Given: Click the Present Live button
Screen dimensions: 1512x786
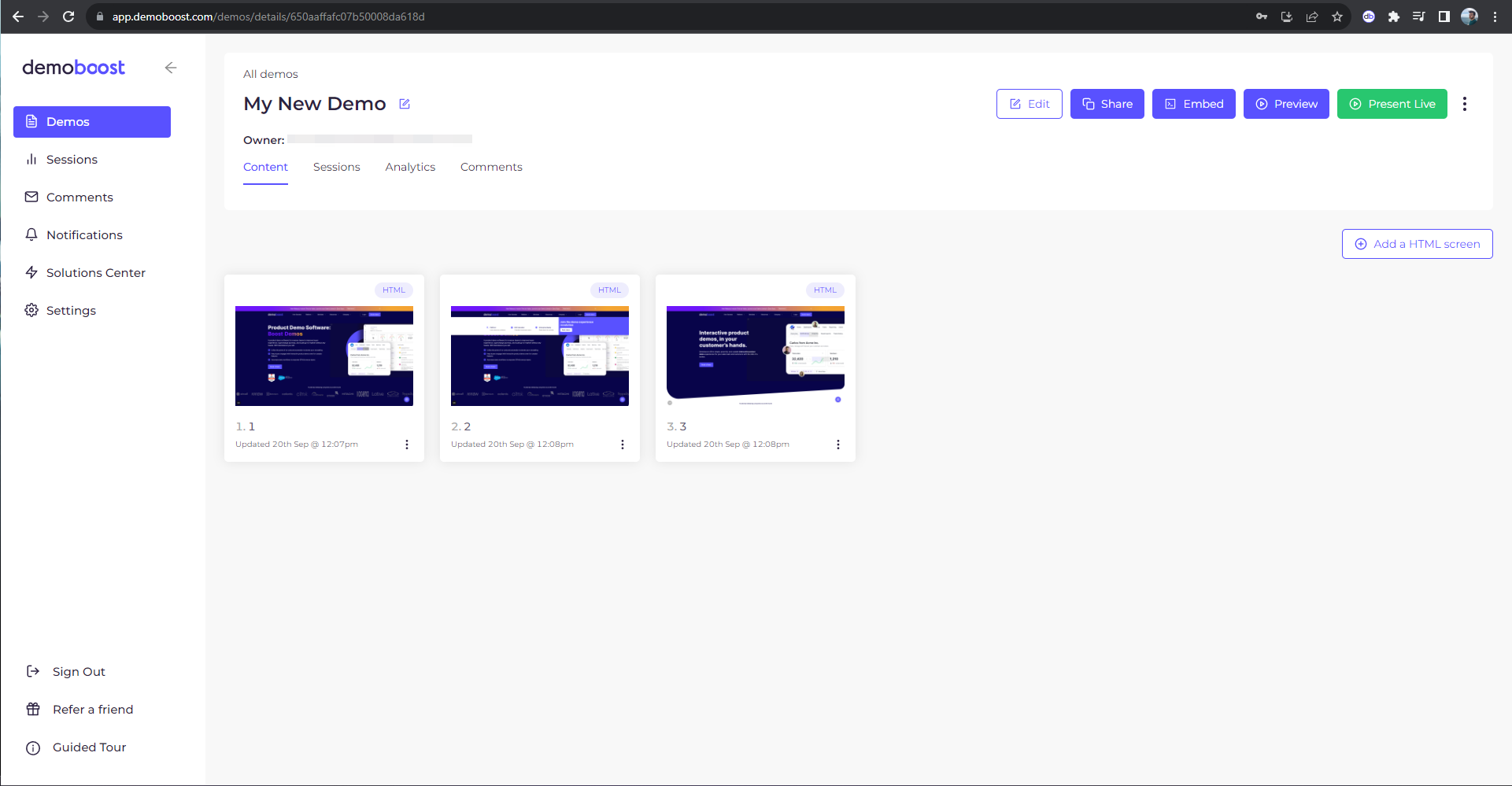Looking at the screenshot, I should point(1392,103).
